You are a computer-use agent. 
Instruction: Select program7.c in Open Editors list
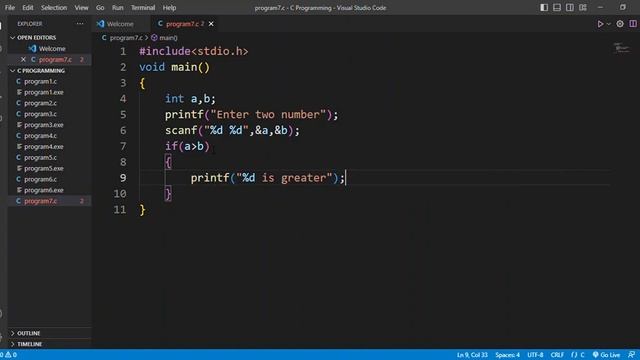pos(55,60)
